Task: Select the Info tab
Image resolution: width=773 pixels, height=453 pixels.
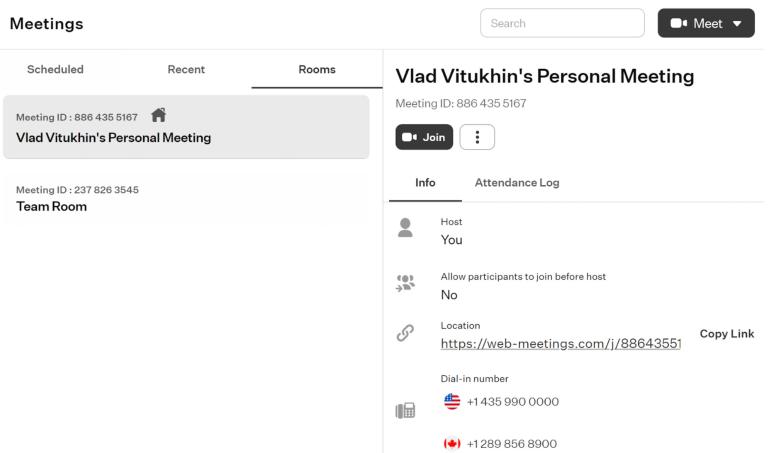Action: click(x=425, y=183)
